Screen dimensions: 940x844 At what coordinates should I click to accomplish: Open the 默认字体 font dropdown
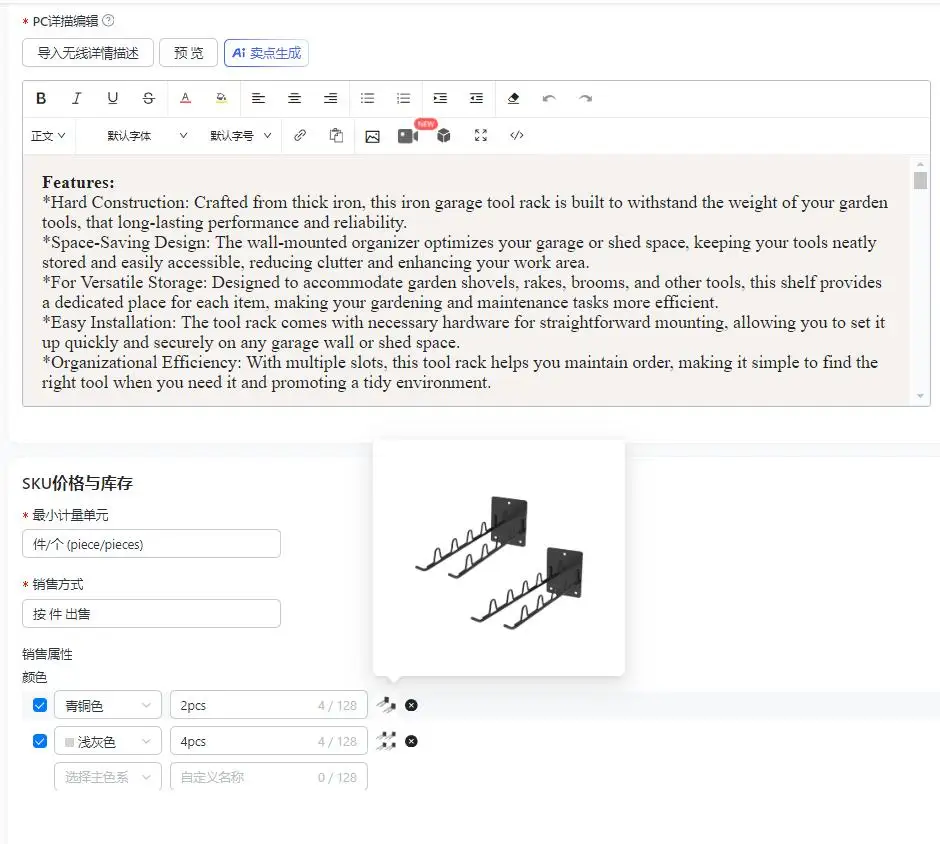coord(147,136)
